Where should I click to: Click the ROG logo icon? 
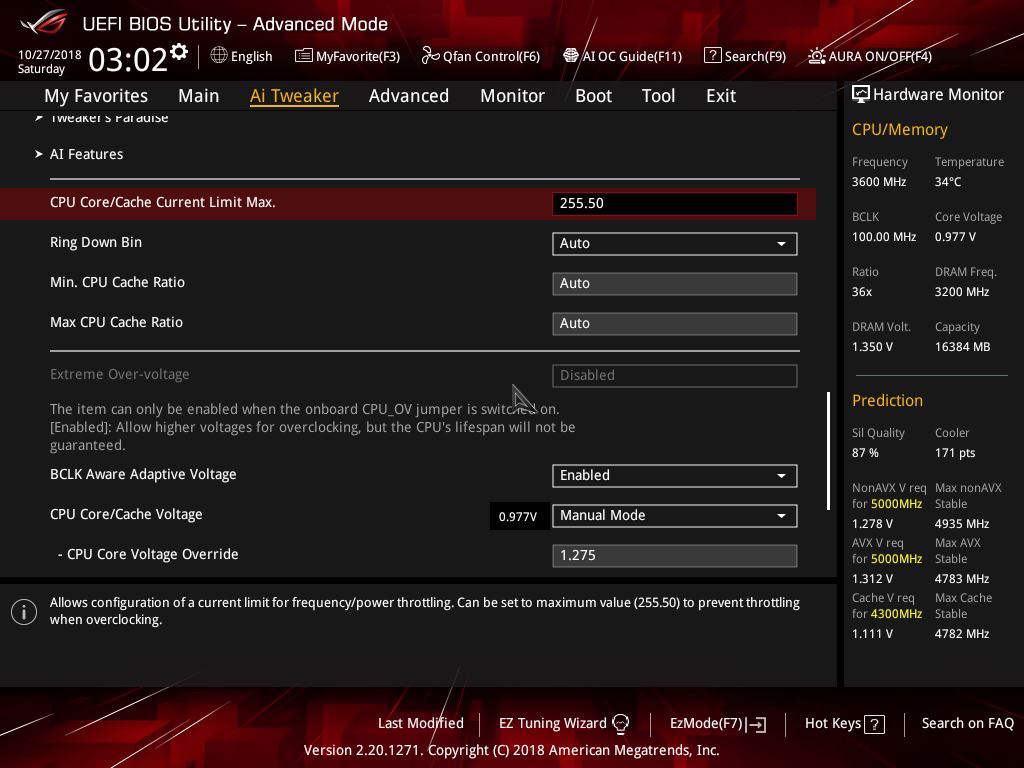(x=44, y=22)
